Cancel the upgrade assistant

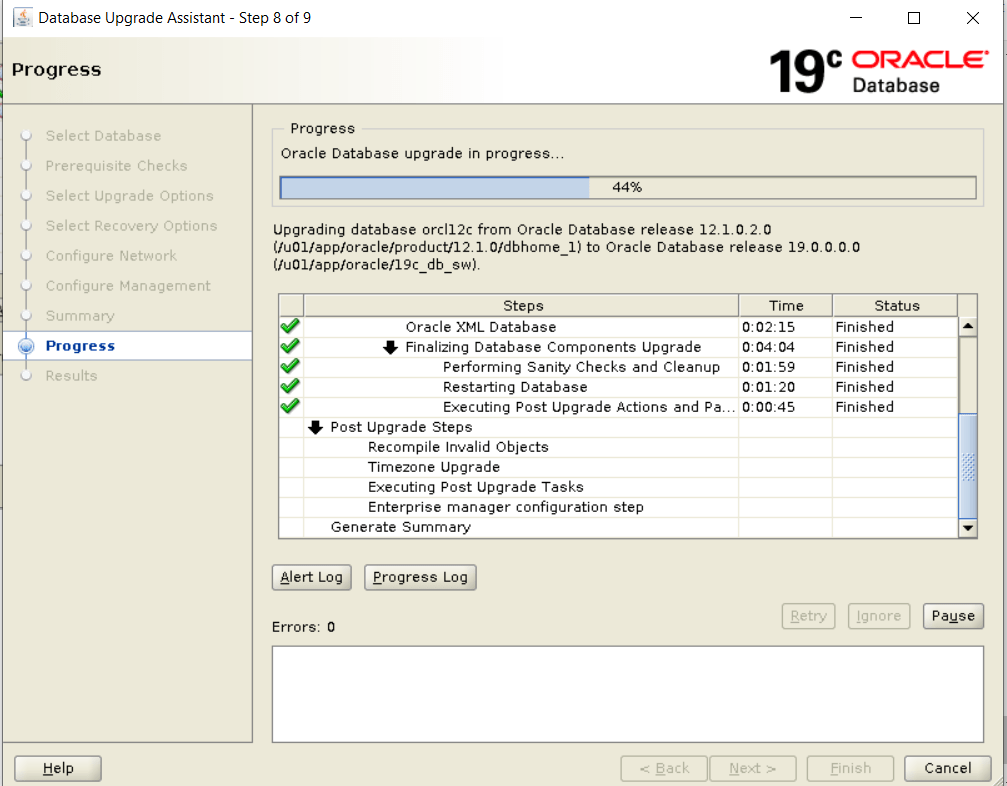tap(947, 768)
